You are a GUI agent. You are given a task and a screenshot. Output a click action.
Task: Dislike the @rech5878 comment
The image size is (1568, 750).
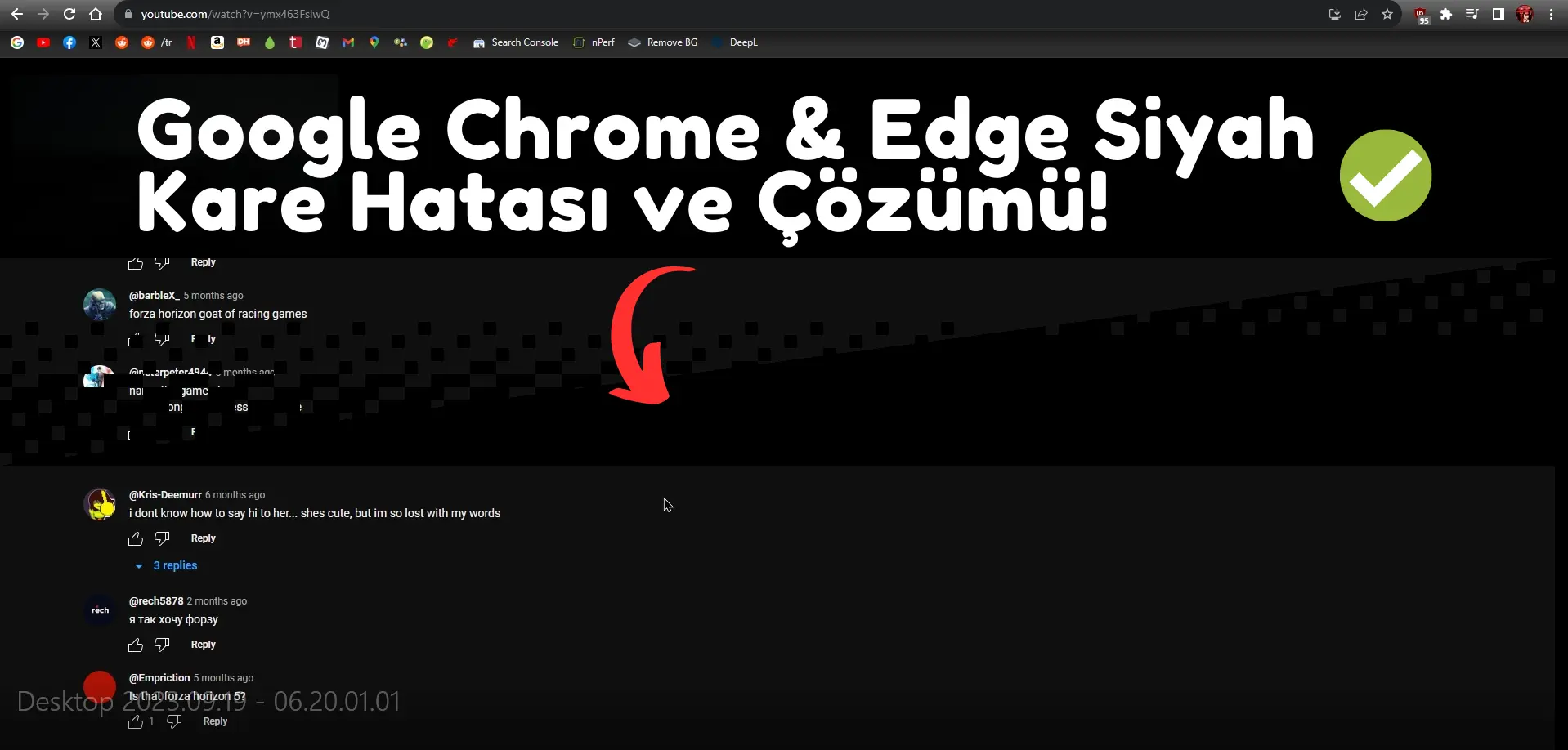(x=162, y=645)
